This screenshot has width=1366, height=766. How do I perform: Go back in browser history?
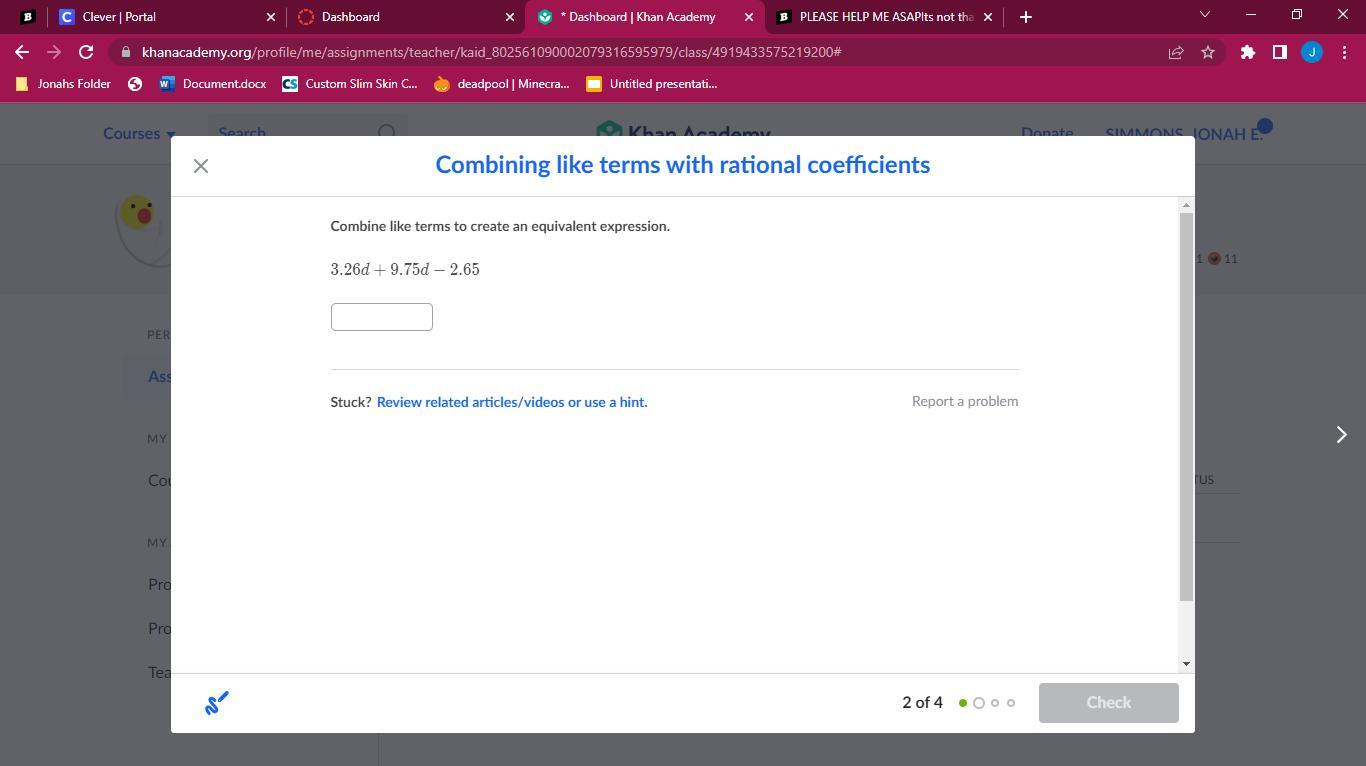22,52
